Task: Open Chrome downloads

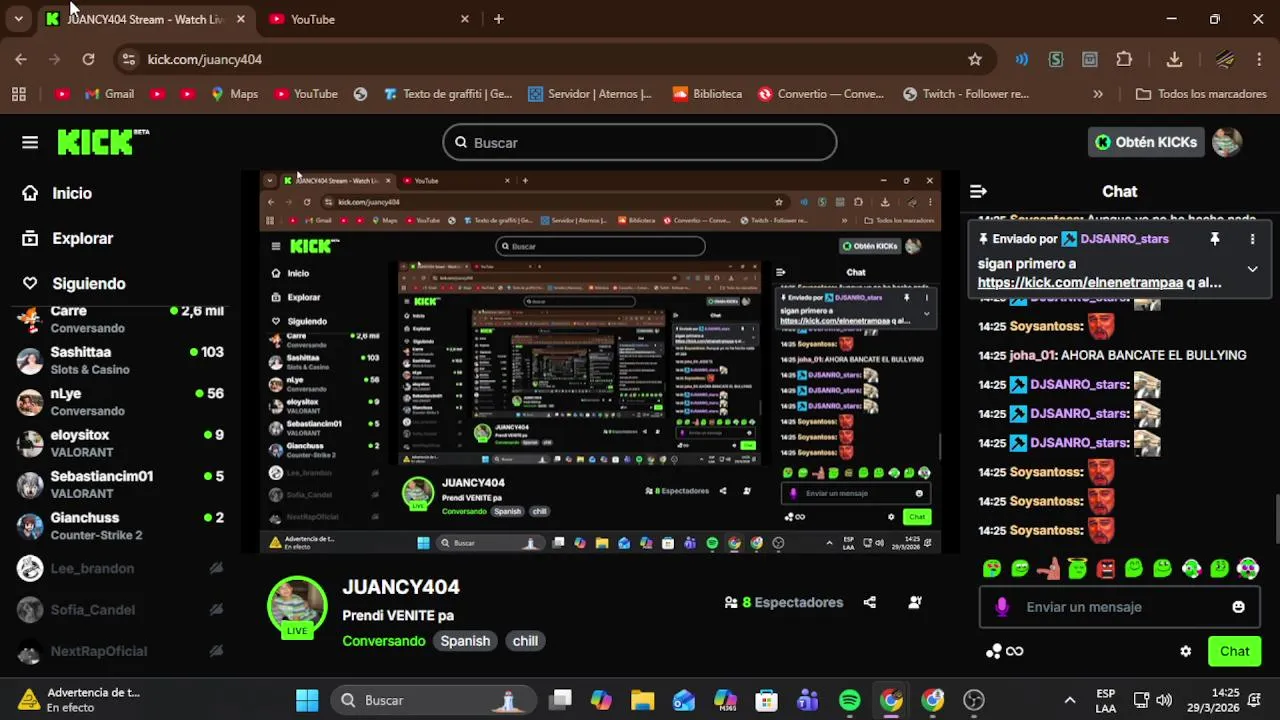Action: 1175,59
